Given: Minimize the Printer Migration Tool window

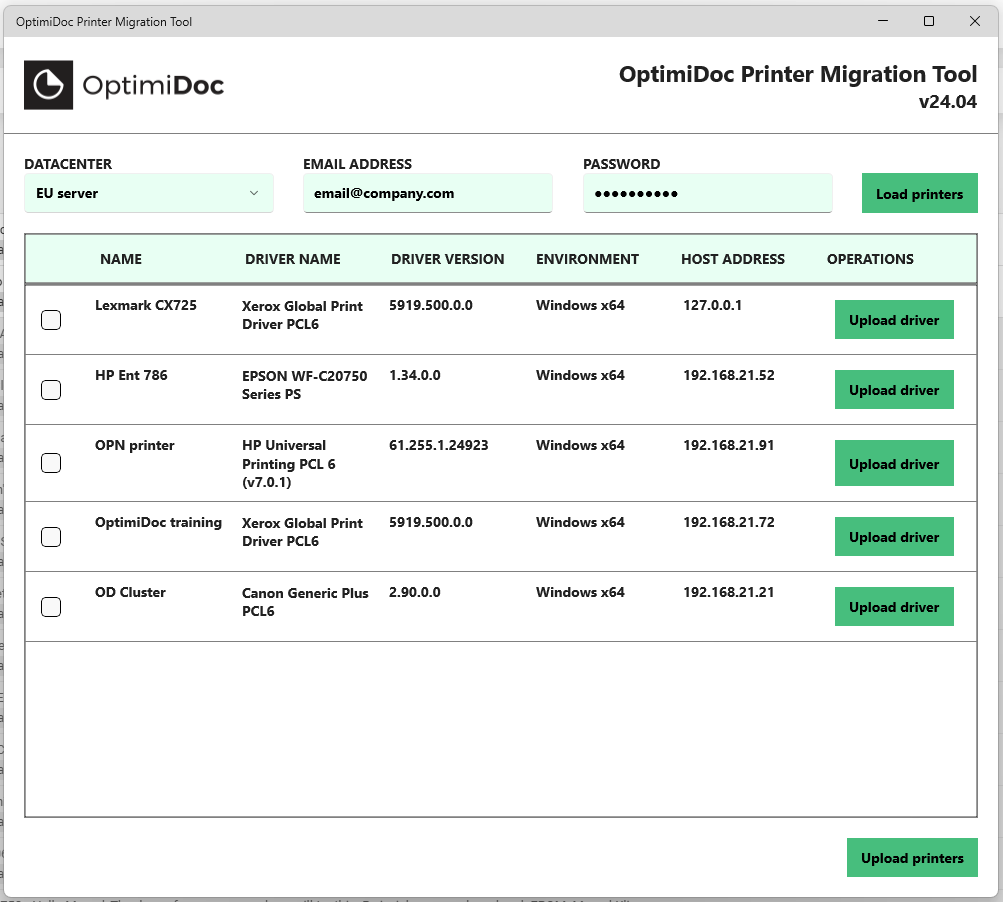Looking at the screenshot, I should point(883,21).
